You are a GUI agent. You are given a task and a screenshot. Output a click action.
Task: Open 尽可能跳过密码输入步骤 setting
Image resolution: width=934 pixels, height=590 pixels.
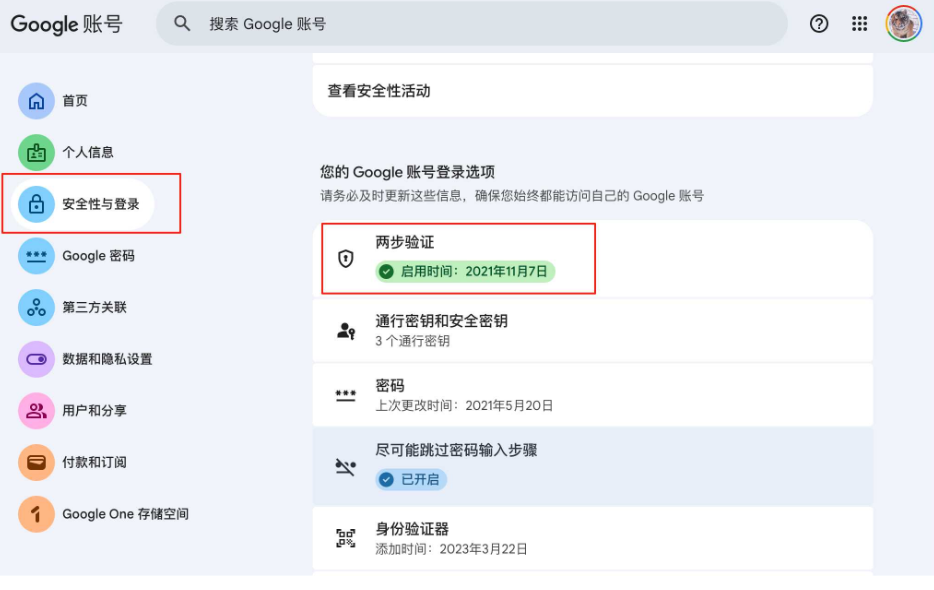coord(592,464)
